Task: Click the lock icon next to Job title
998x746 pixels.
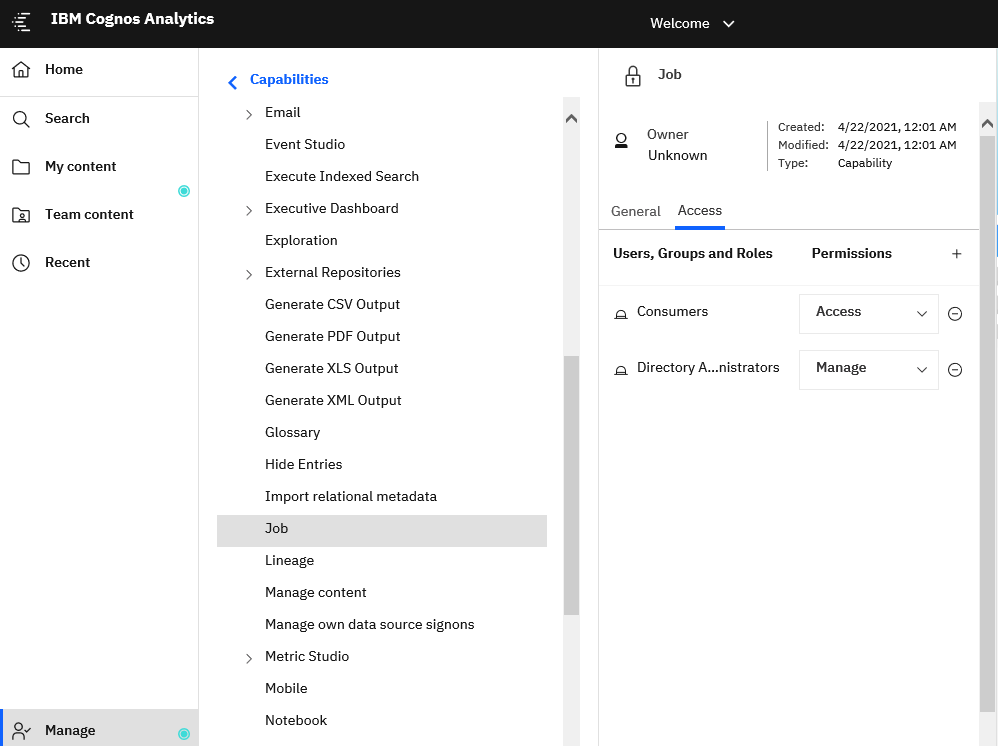Action: pyautogui.click(x=633, y=76)
